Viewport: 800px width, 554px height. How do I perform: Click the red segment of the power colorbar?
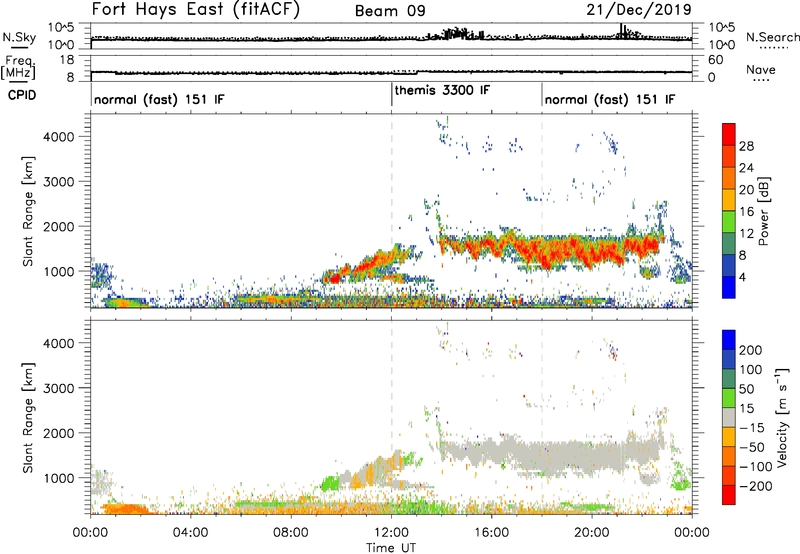coord(729,134)
